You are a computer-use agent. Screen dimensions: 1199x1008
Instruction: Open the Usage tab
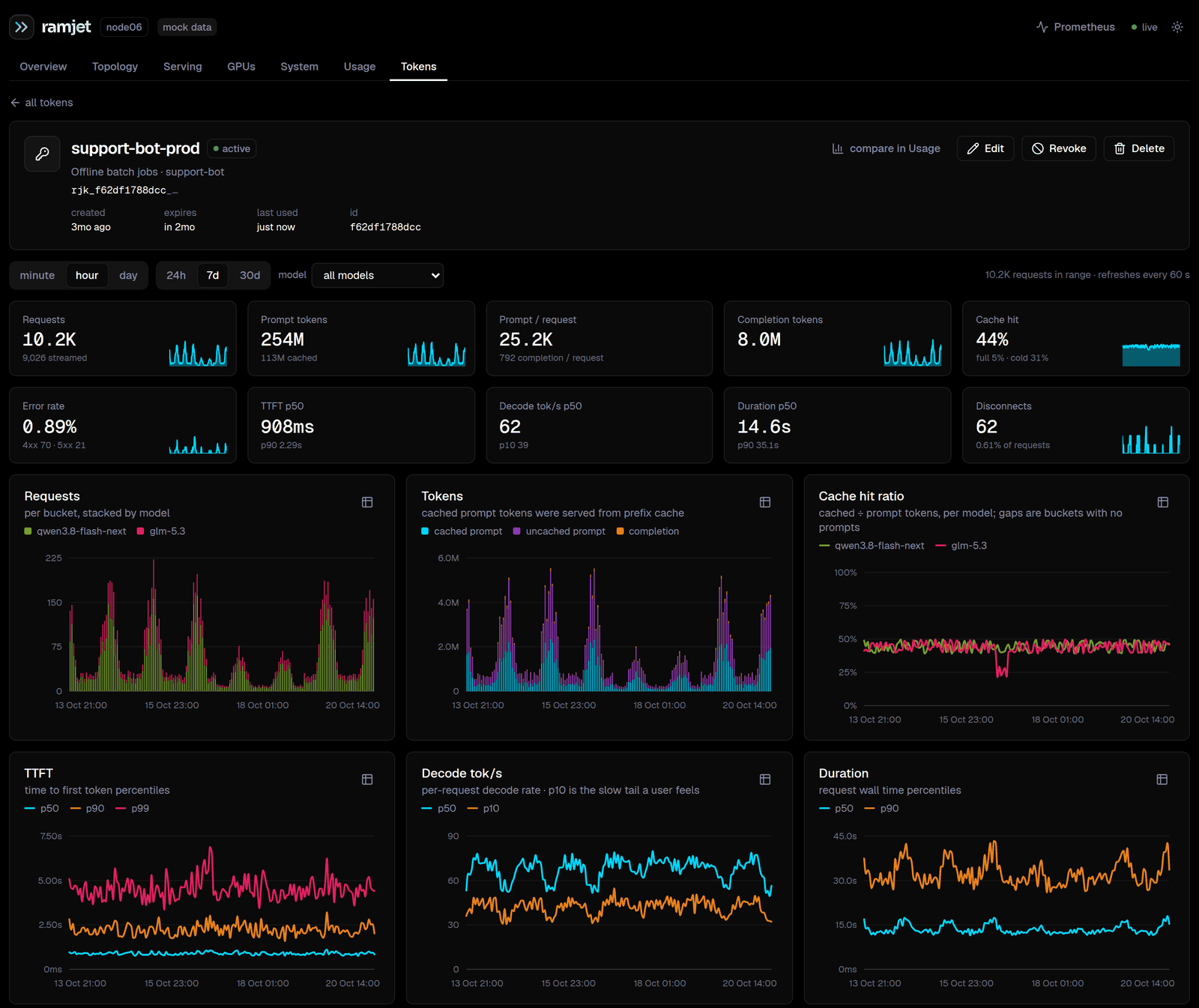click(360, 67)
